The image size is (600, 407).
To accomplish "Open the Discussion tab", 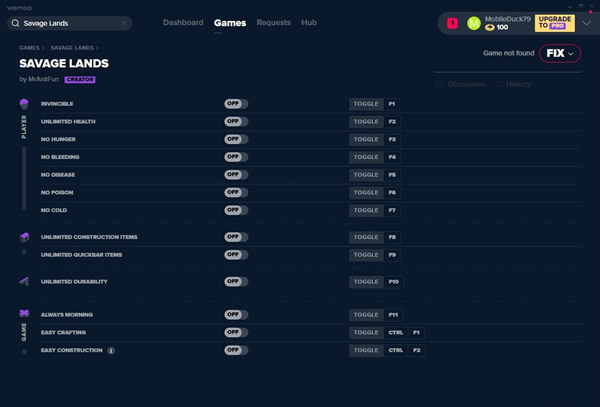I will pyautogui.click(x=466, y=84).
